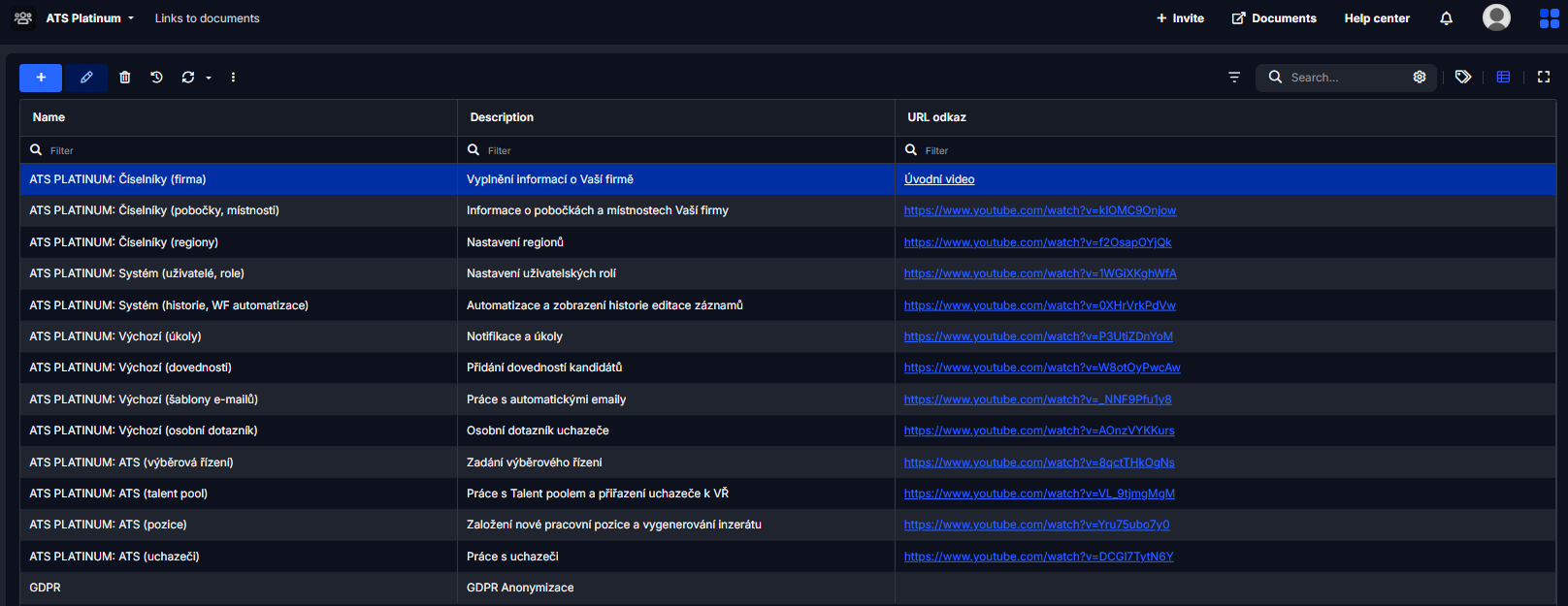
Task: Open the Documents external link
Action: pyautogui.click(x=1274, y=18)
